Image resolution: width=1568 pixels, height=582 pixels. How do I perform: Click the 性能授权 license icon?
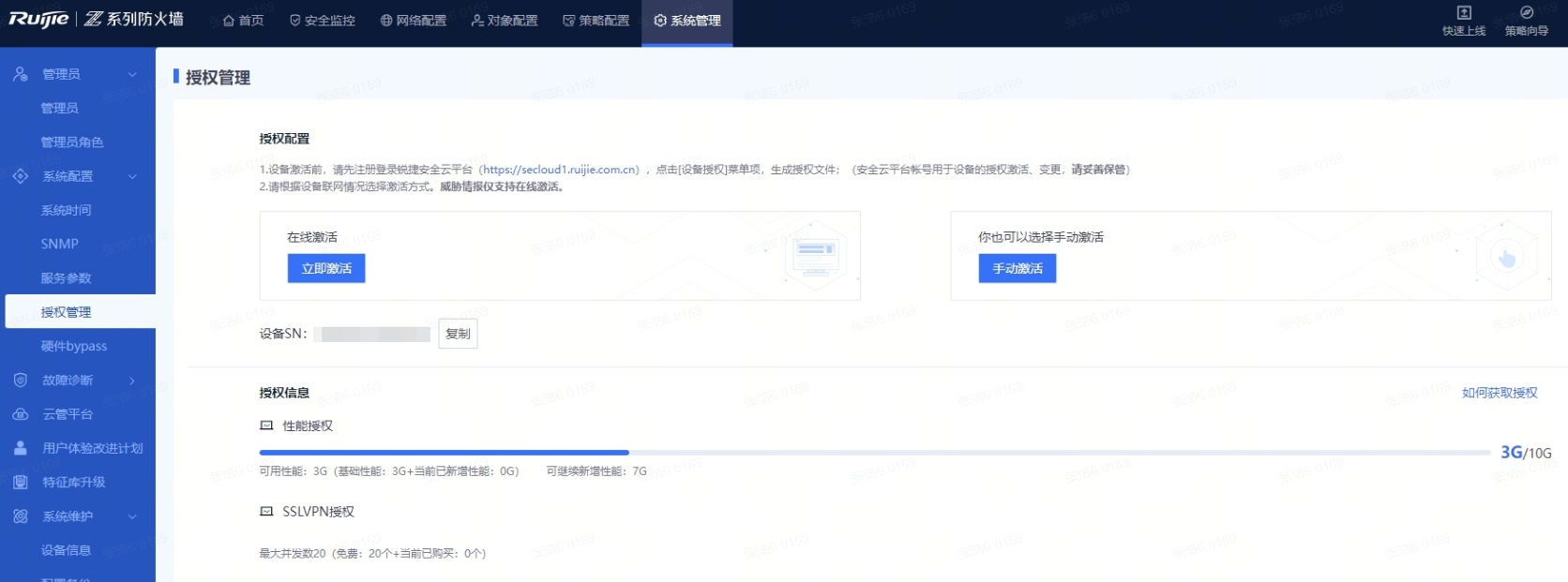[266, 425]
